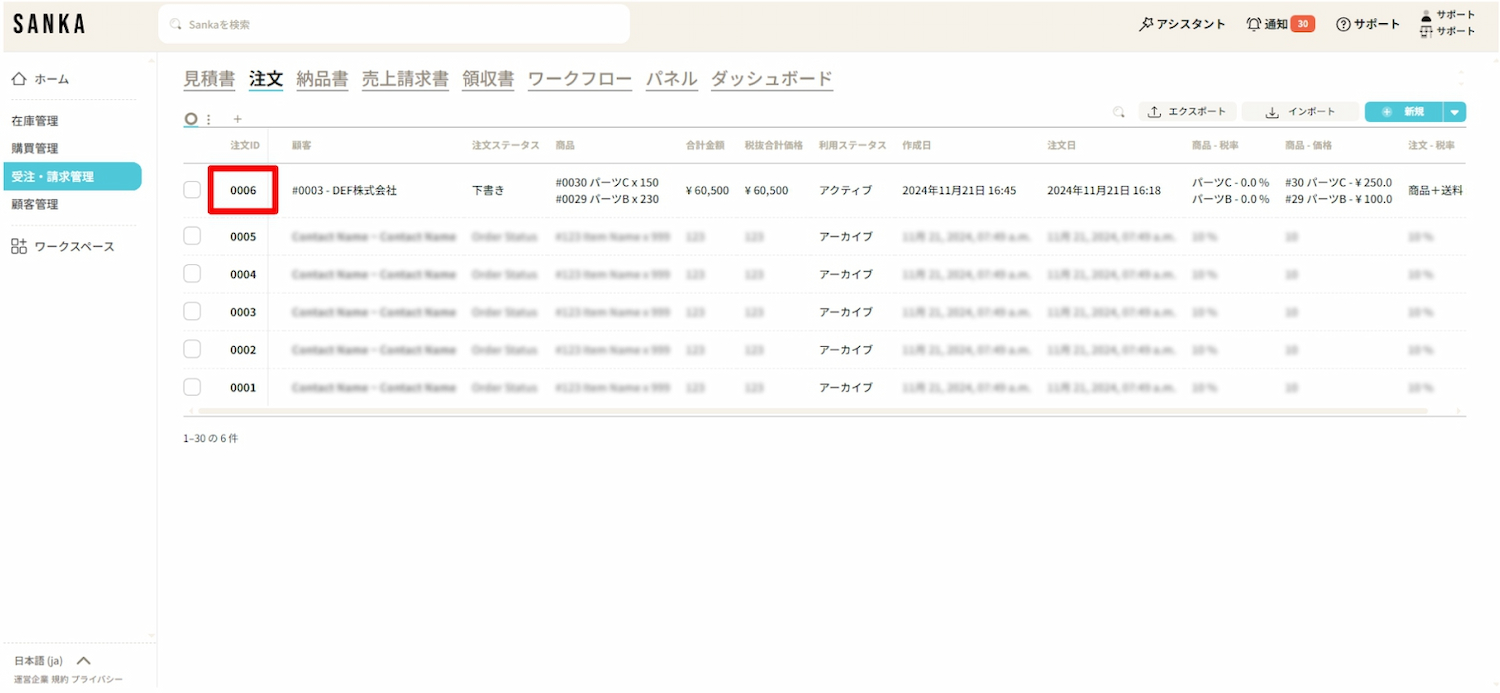Image resolution: width=1500 pixels, height=693 pixels.
Task: Click the 顧客 column header
Action: (x=301, y=146)
